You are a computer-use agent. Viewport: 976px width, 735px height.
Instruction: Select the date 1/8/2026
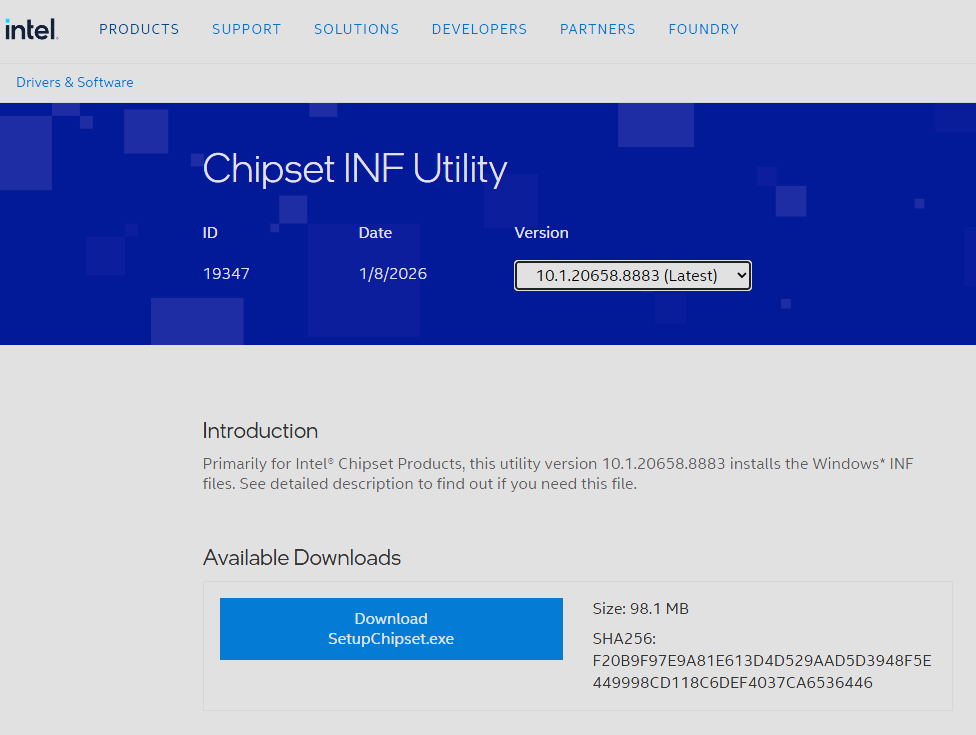(x=393, y=274)
